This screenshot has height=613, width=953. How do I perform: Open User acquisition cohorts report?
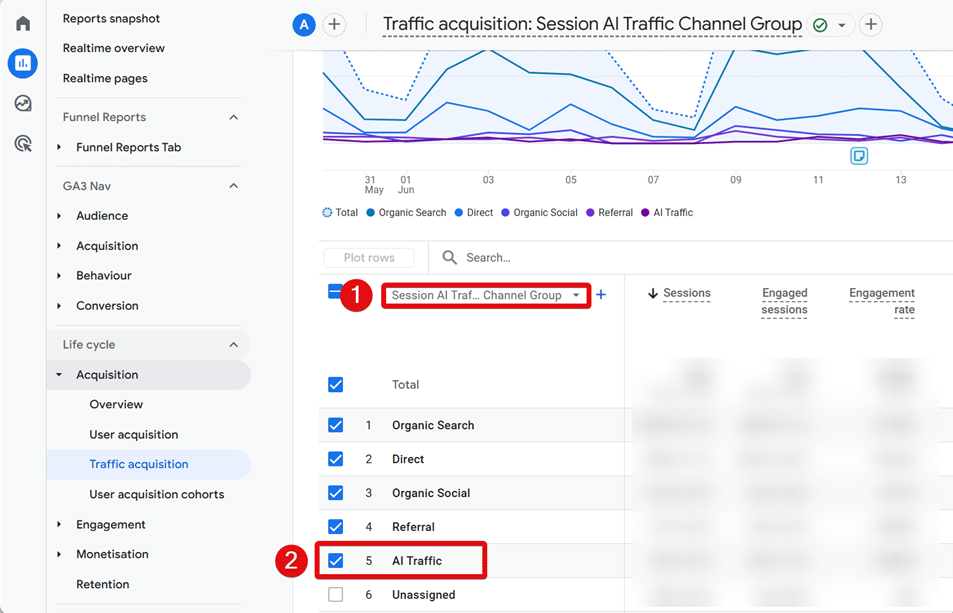pyautogui.click(x=157, y=495)
